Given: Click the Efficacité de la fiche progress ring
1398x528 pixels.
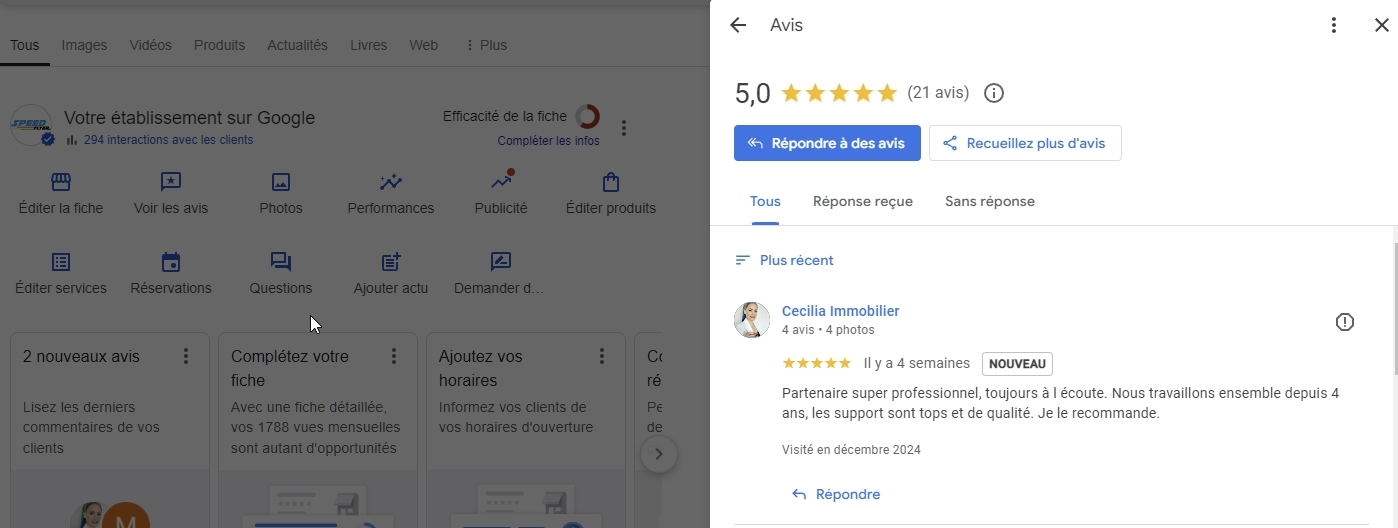Looking at the screenshot, I should [588, 117].
